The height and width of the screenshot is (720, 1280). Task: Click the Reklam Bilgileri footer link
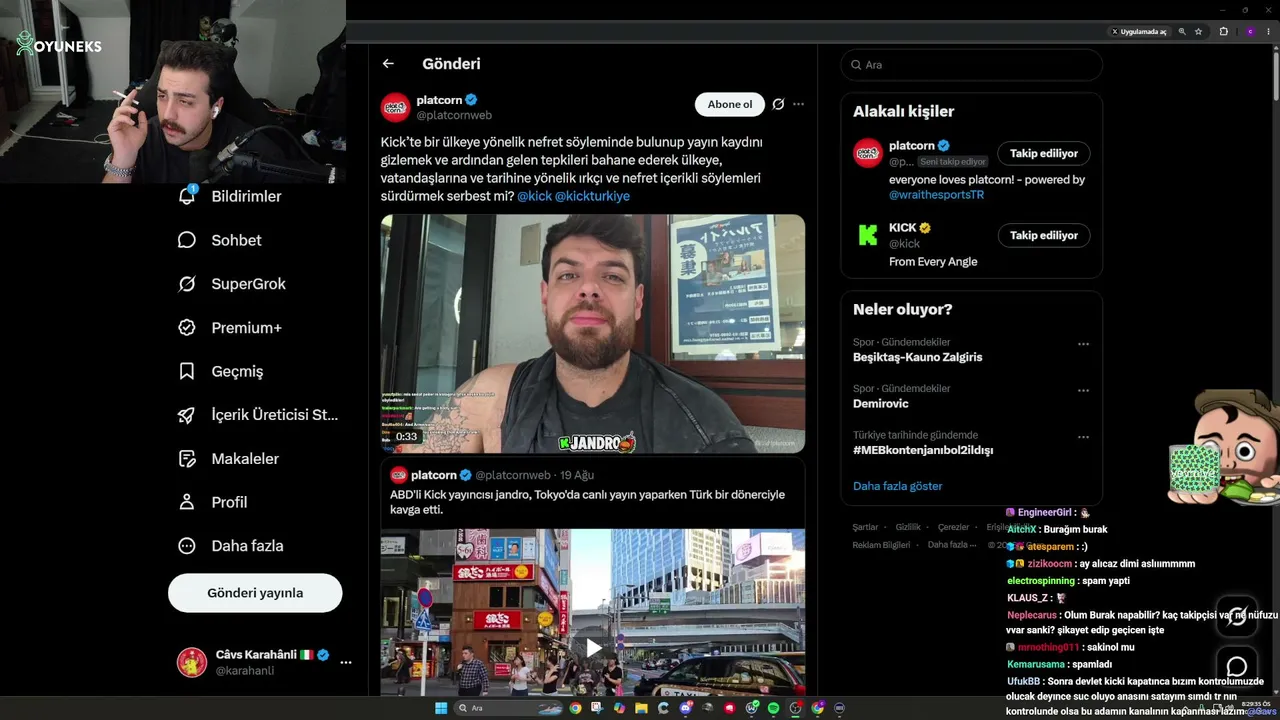[881, 545]
